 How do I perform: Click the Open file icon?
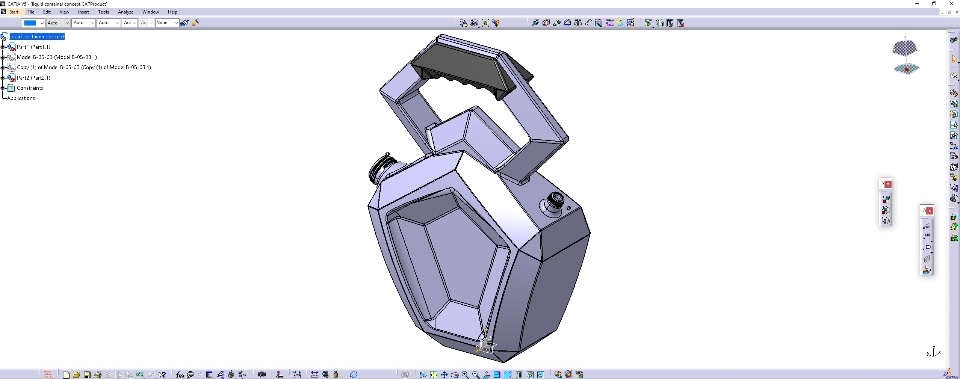click(76, 374)
